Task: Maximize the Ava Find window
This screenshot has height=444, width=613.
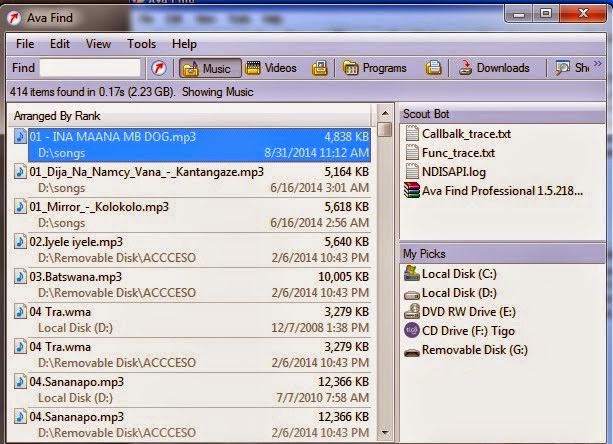Action: (546, 14)
